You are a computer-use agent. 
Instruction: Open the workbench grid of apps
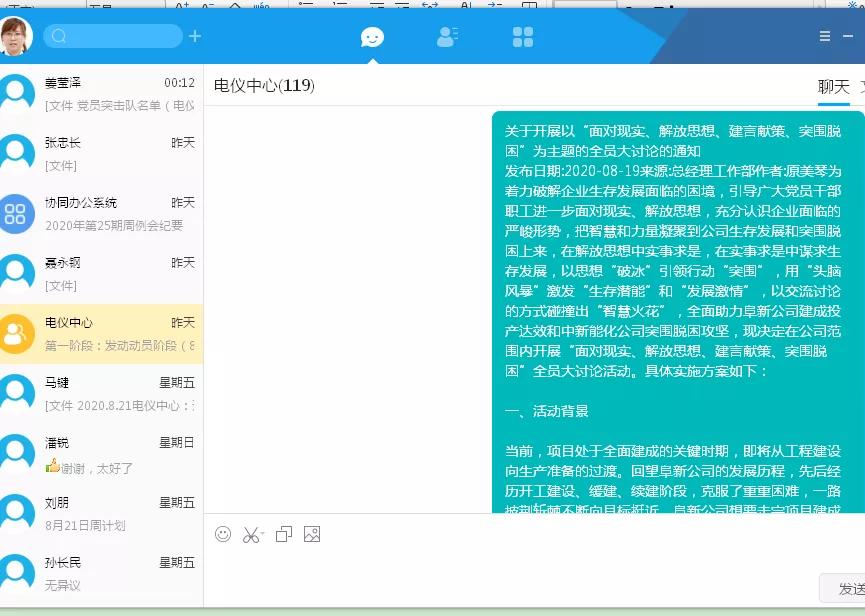point(522,36)
